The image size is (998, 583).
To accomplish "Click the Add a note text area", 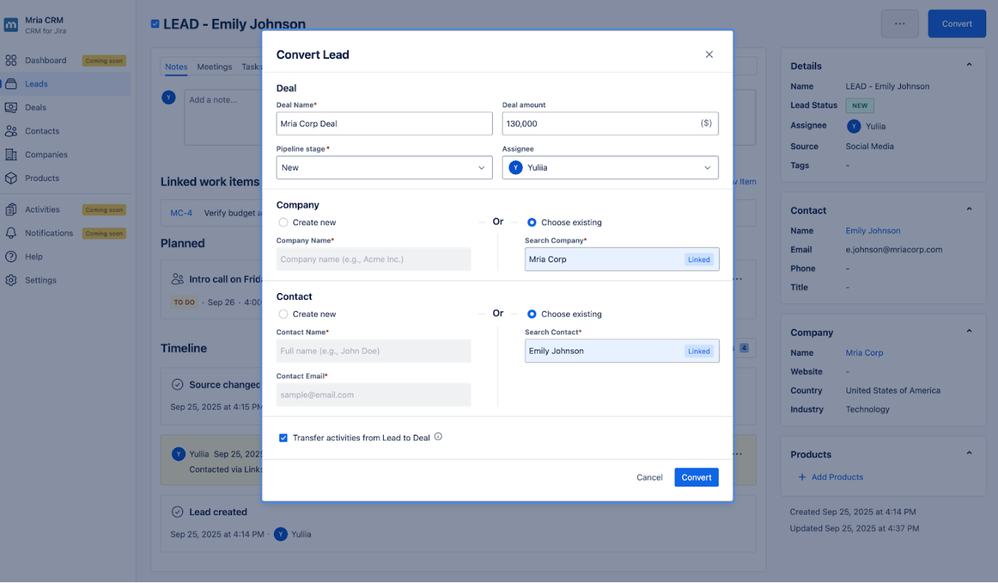I will [223, 118].
